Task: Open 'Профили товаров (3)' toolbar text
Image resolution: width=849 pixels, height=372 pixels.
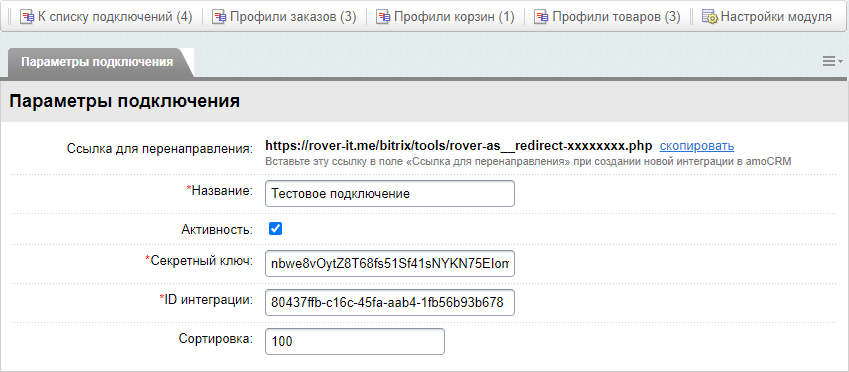Action: pyautogui.click(x=616, y=17)
